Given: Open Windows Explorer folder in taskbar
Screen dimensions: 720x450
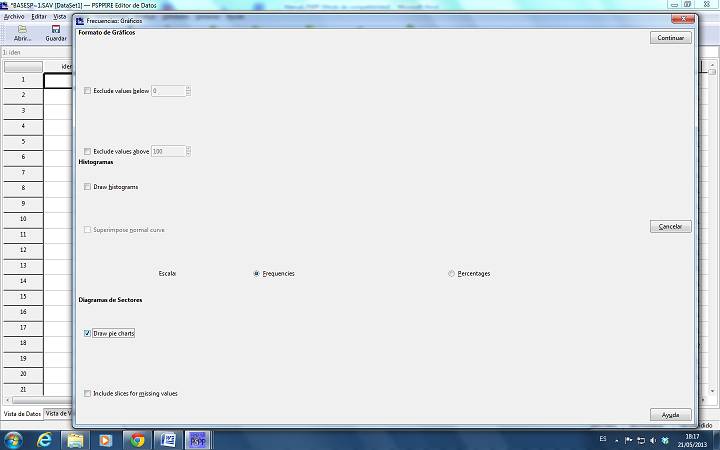Looking at the screenshot, I should (x=76, y=439).
